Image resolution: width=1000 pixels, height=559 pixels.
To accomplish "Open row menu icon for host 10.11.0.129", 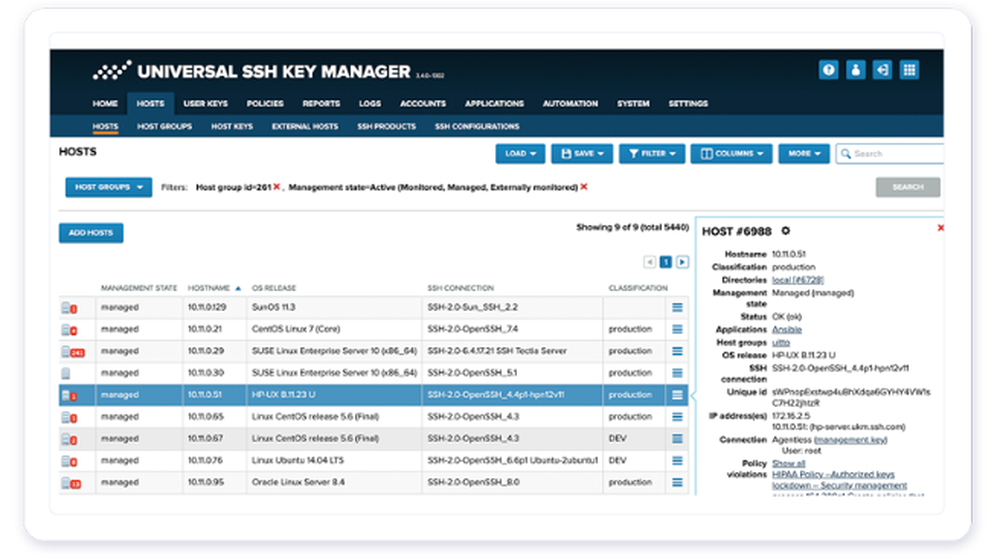I will click(677, 307).
